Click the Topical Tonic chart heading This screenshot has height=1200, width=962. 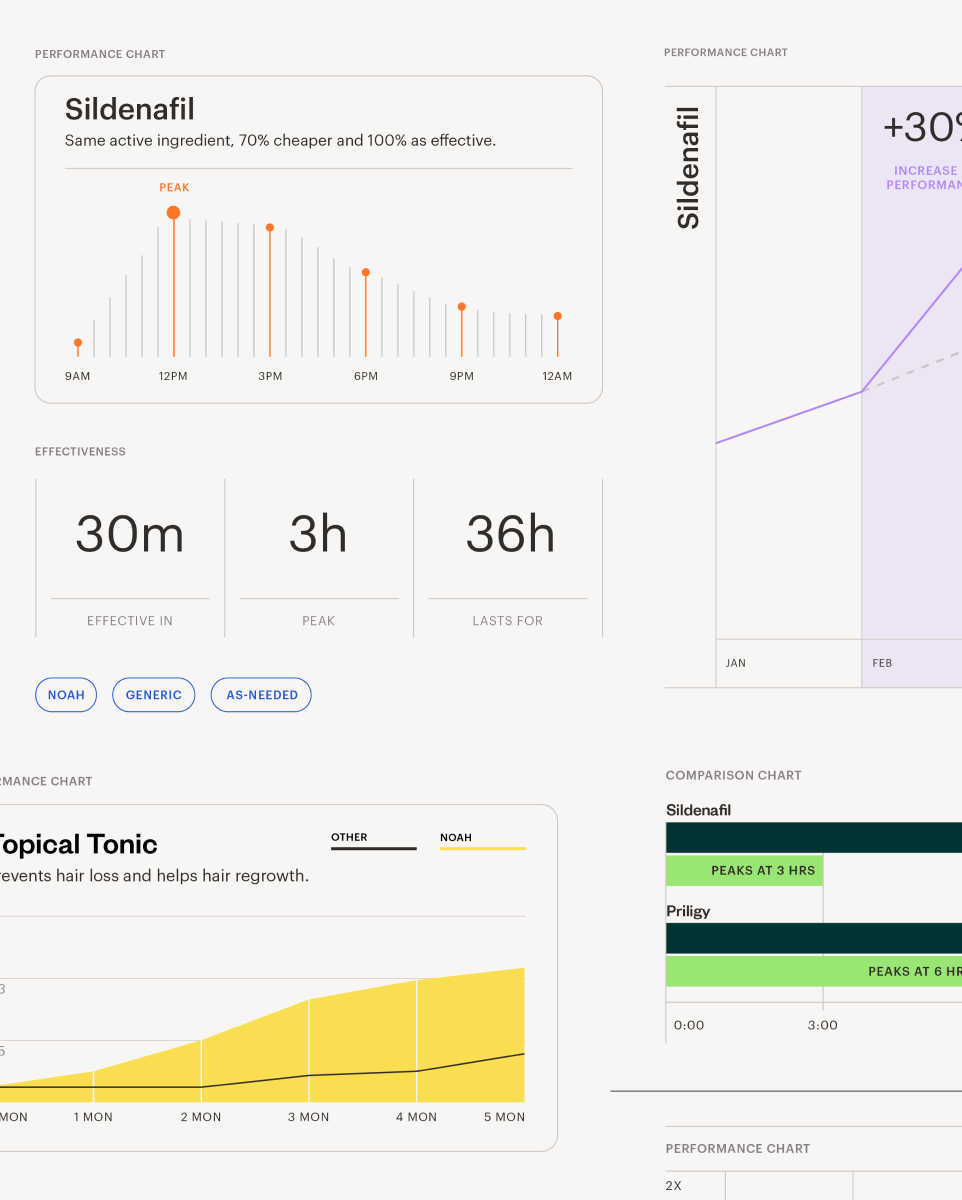coord(76,844)
